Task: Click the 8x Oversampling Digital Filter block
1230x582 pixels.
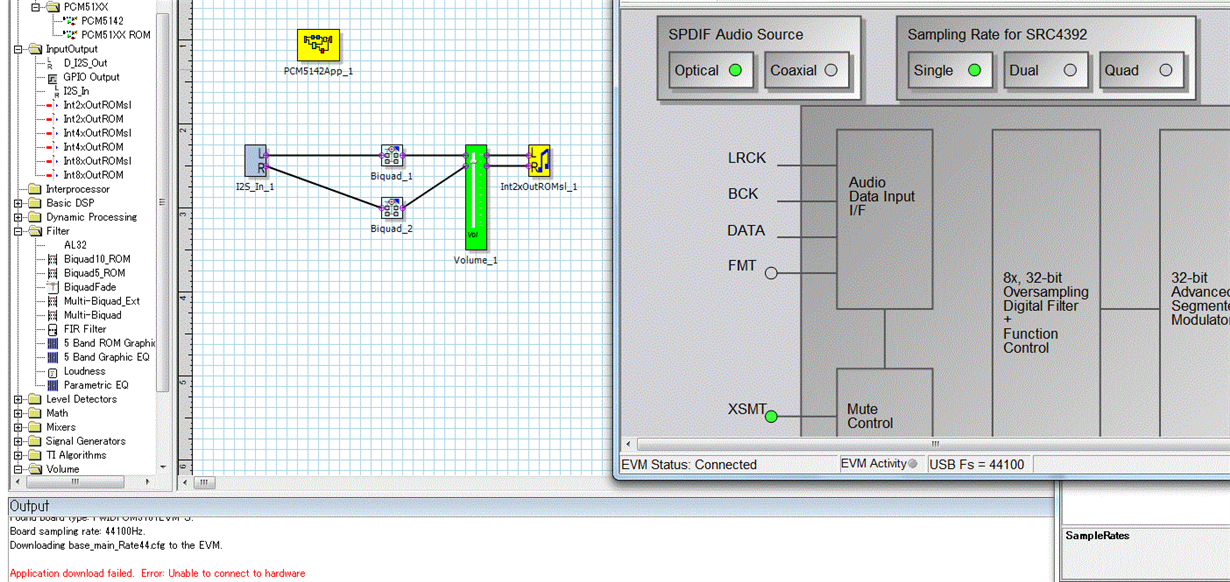Action: coord(1046,283)
